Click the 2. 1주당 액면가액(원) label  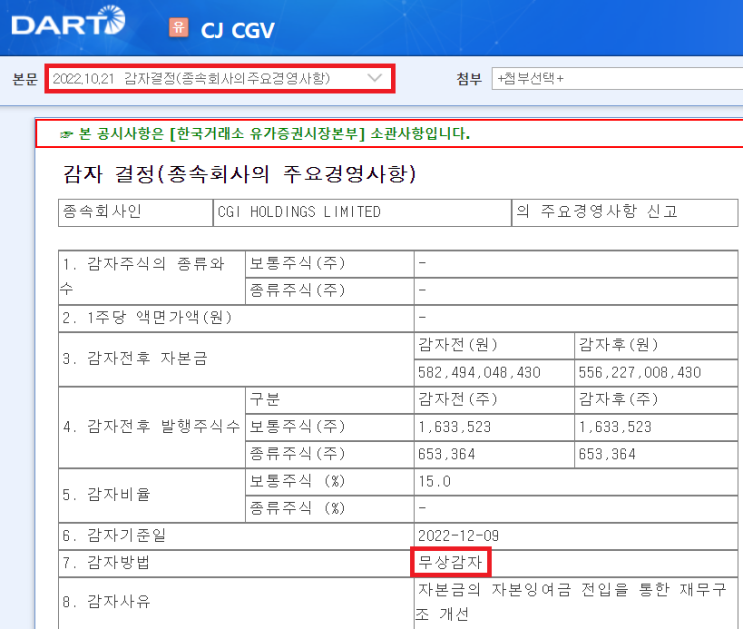pyautogui.click(x=147, y=318)
